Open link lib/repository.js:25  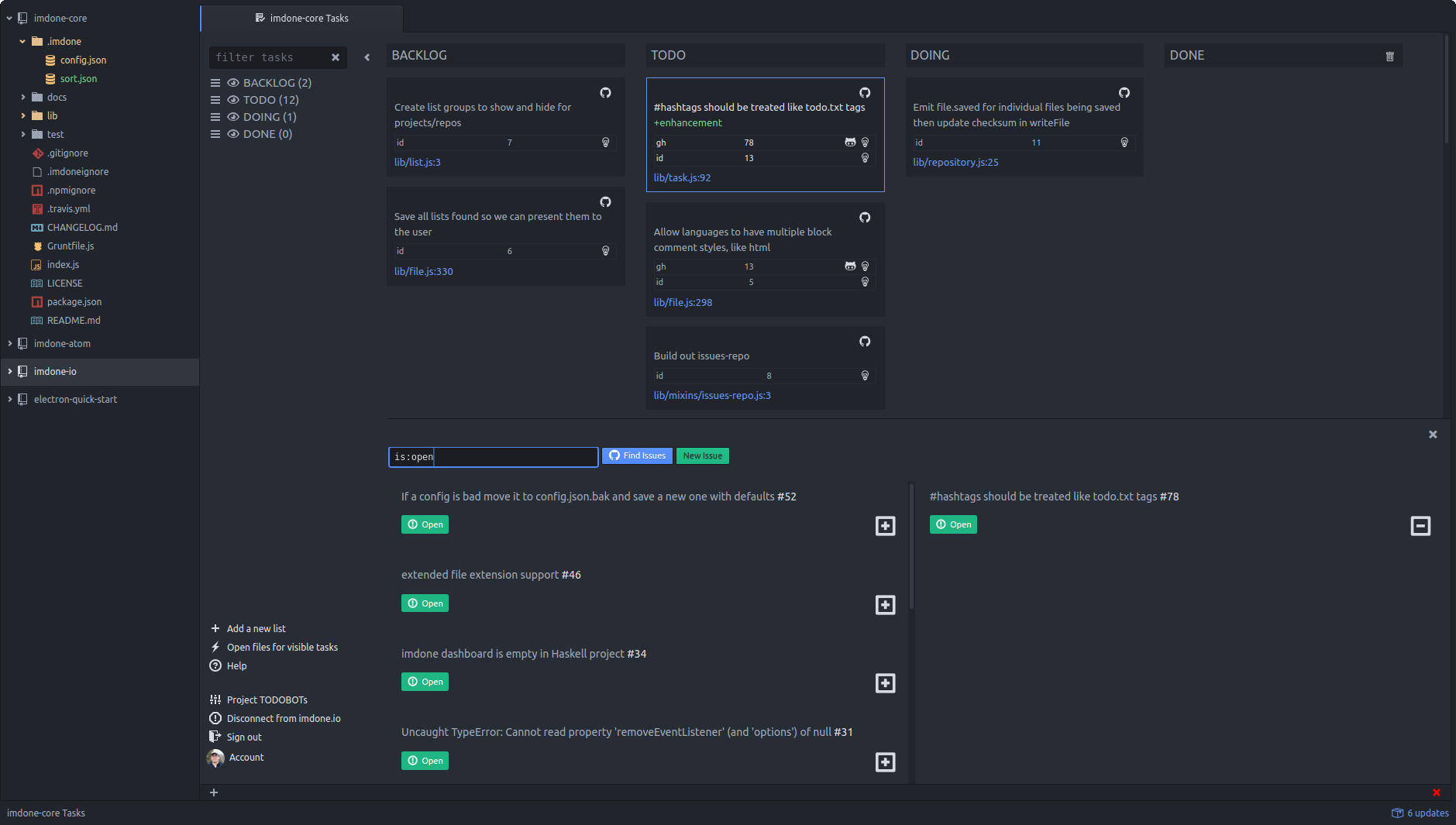(955, 162)
